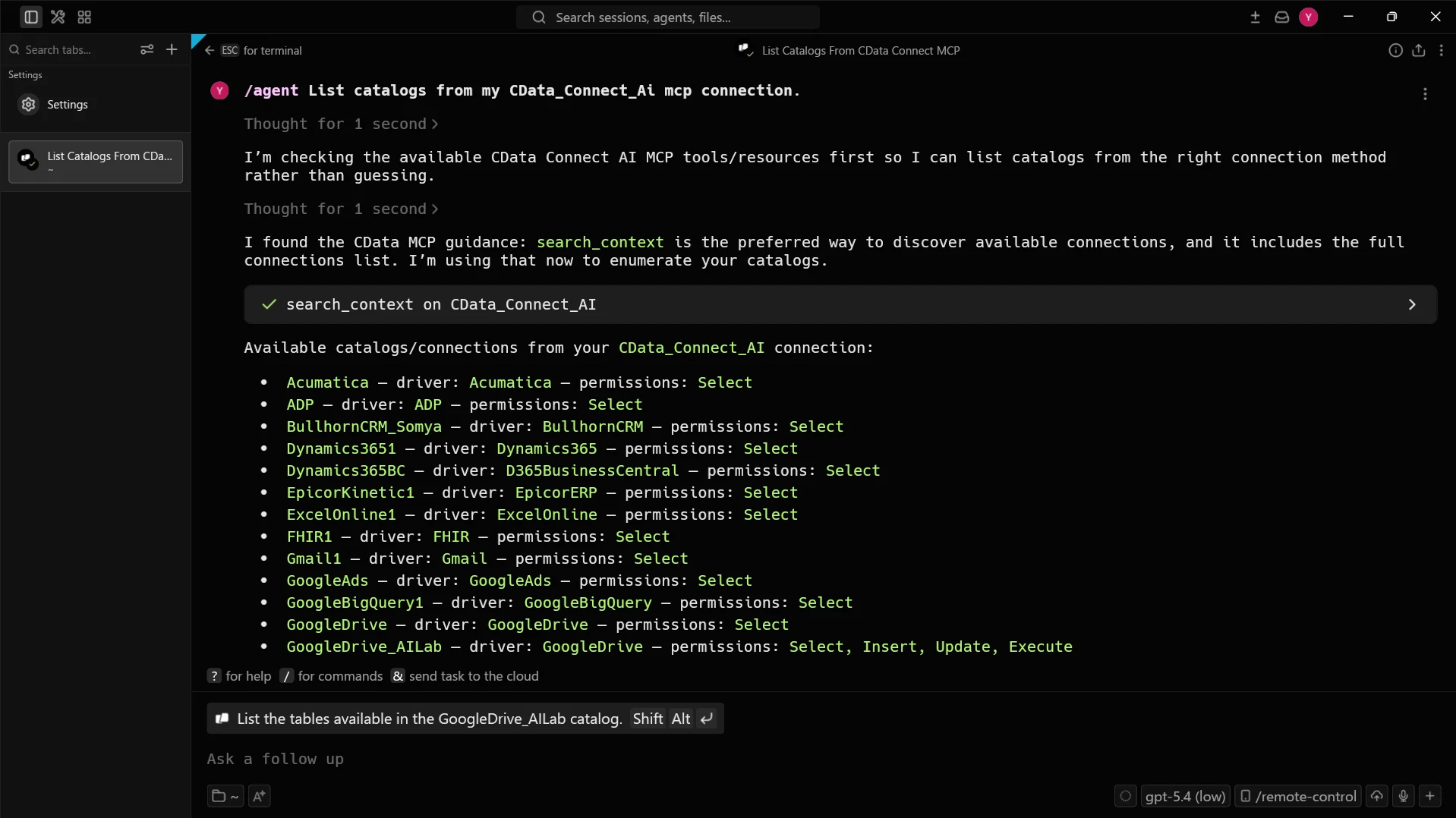Viewport: 1456px width, 818px height.
Task: Open the tab filter settings icon
Action: (x=147, y=49)
